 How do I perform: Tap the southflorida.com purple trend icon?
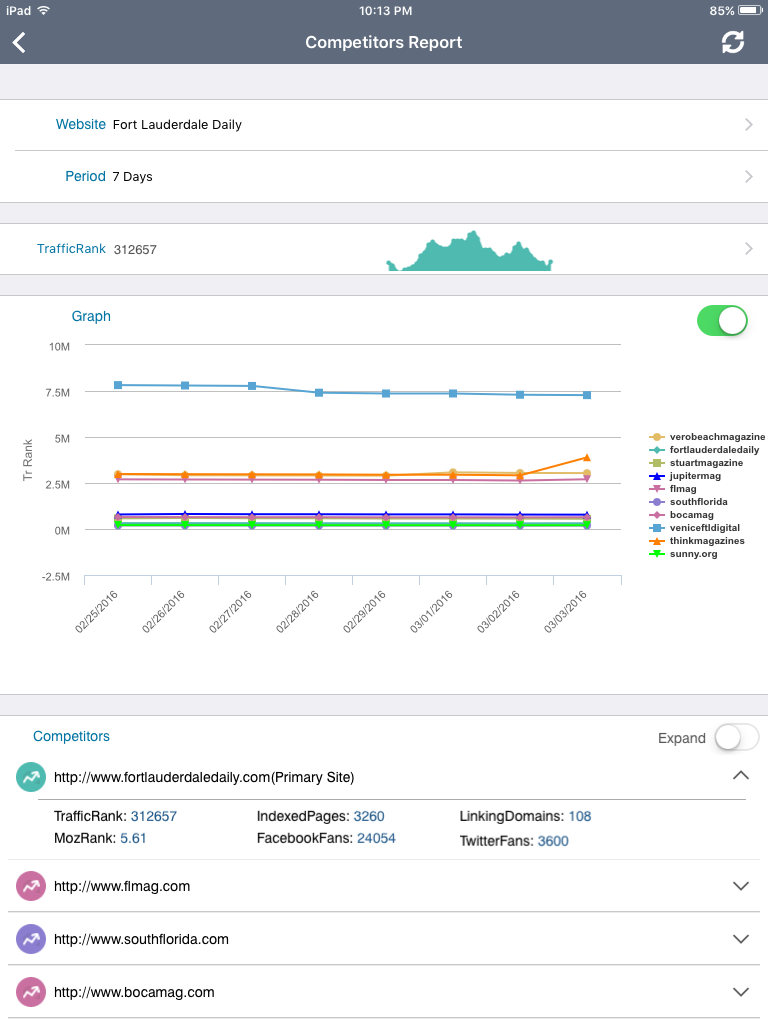coord(31,939)
